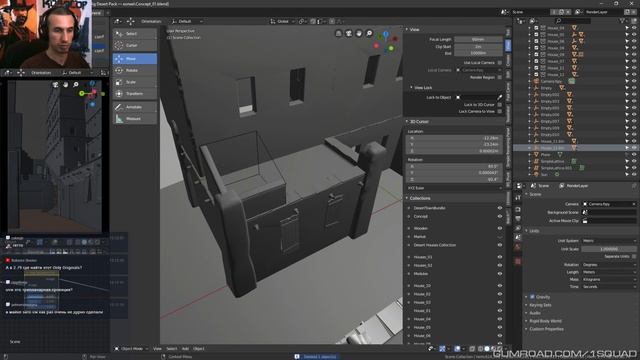Switch to the Create sidebar tab

tap(508, 61)
